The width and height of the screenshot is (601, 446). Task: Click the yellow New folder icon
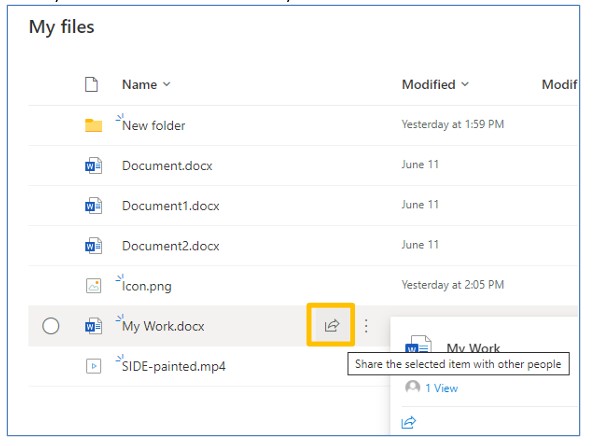point(93,126)
